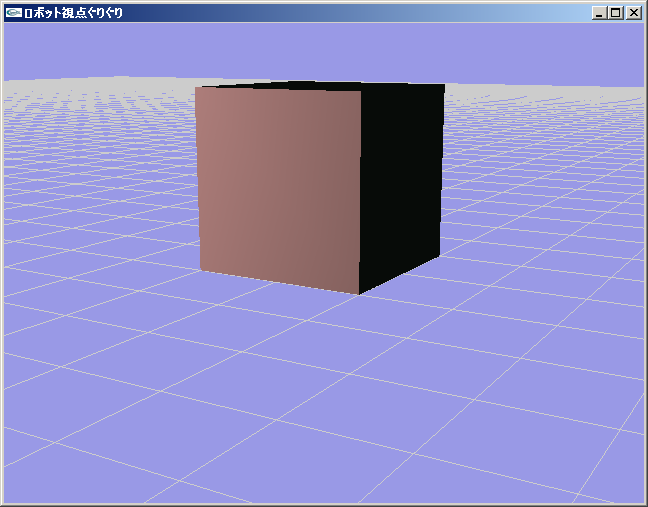Screen dimensions: 648x507
Task: Close the ロボット視点ぐりぐり window
Action: pos(634,13)
